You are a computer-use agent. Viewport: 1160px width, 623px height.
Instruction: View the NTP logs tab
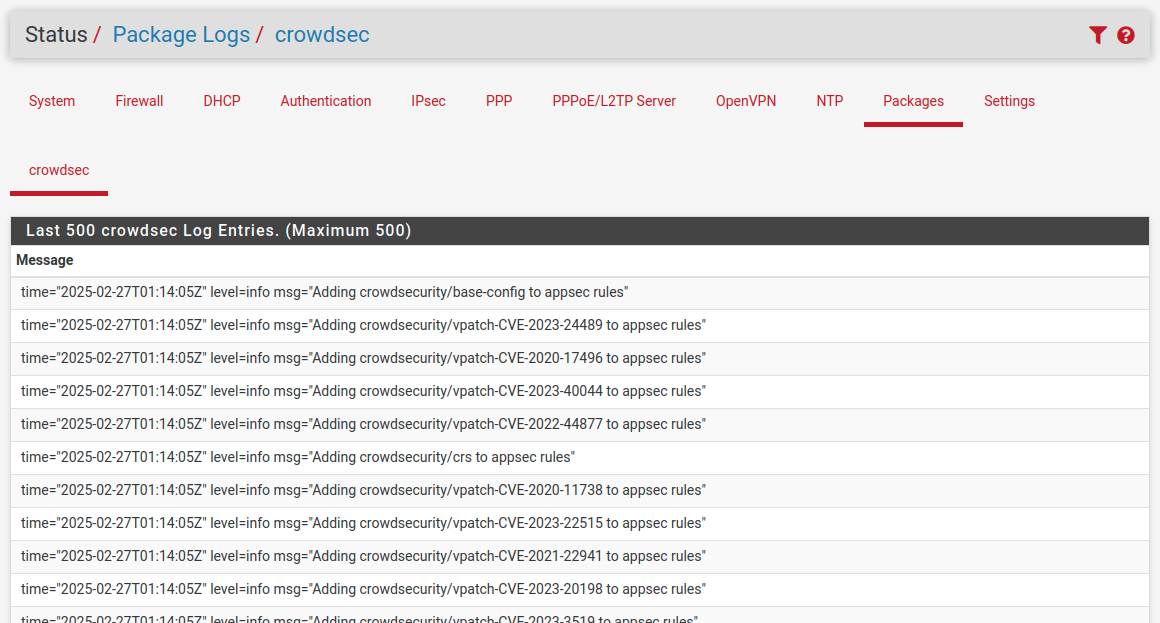[x=830, y=101]
